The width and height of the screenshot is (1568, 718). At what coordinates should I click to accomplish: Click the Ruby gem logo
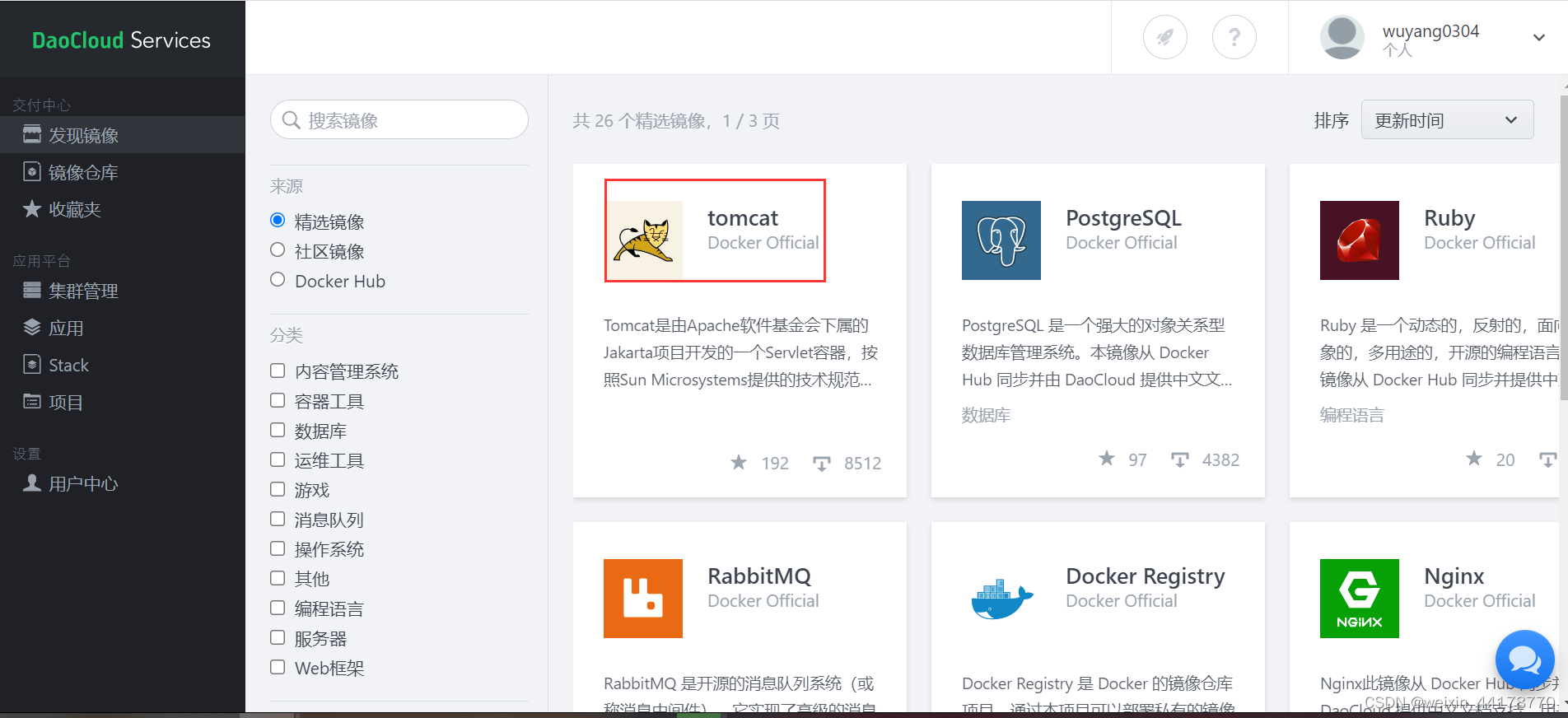(x=1360, y=240)
